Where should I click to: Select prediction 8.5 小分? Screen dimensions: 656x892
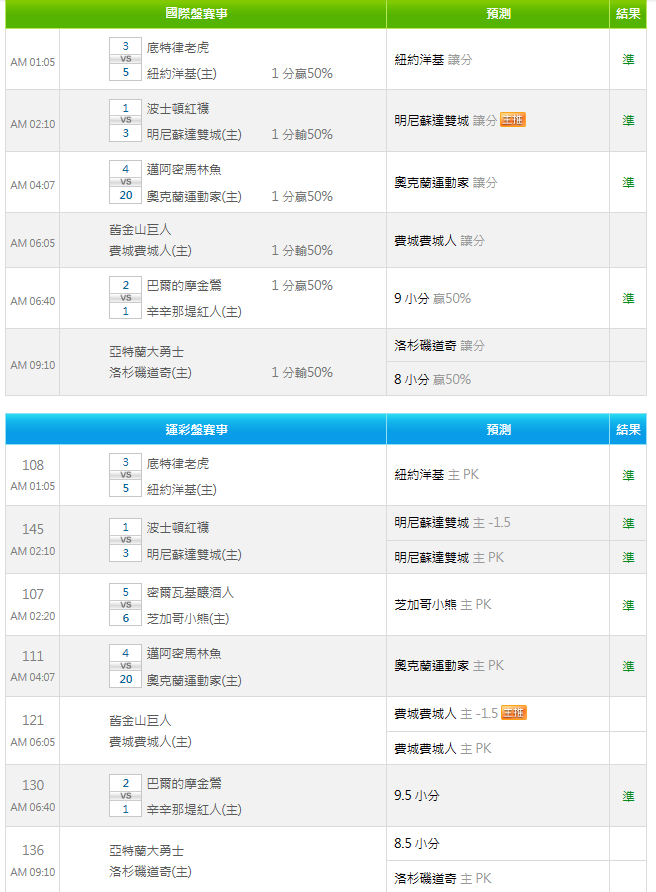(416, 843)
